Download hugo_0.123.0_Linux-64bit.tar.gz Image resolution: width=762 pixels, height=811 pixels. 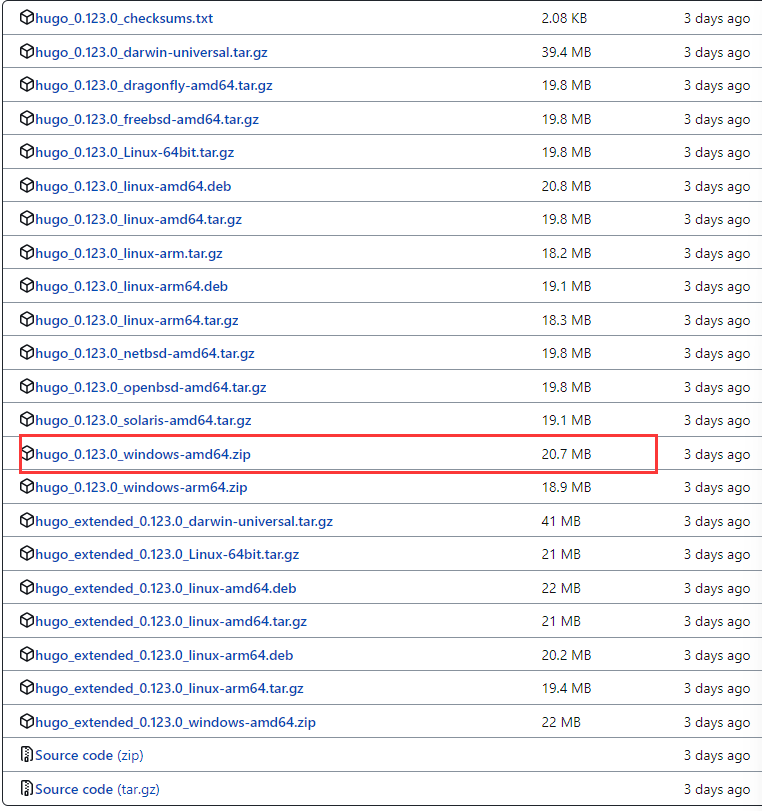coord(134,152)
